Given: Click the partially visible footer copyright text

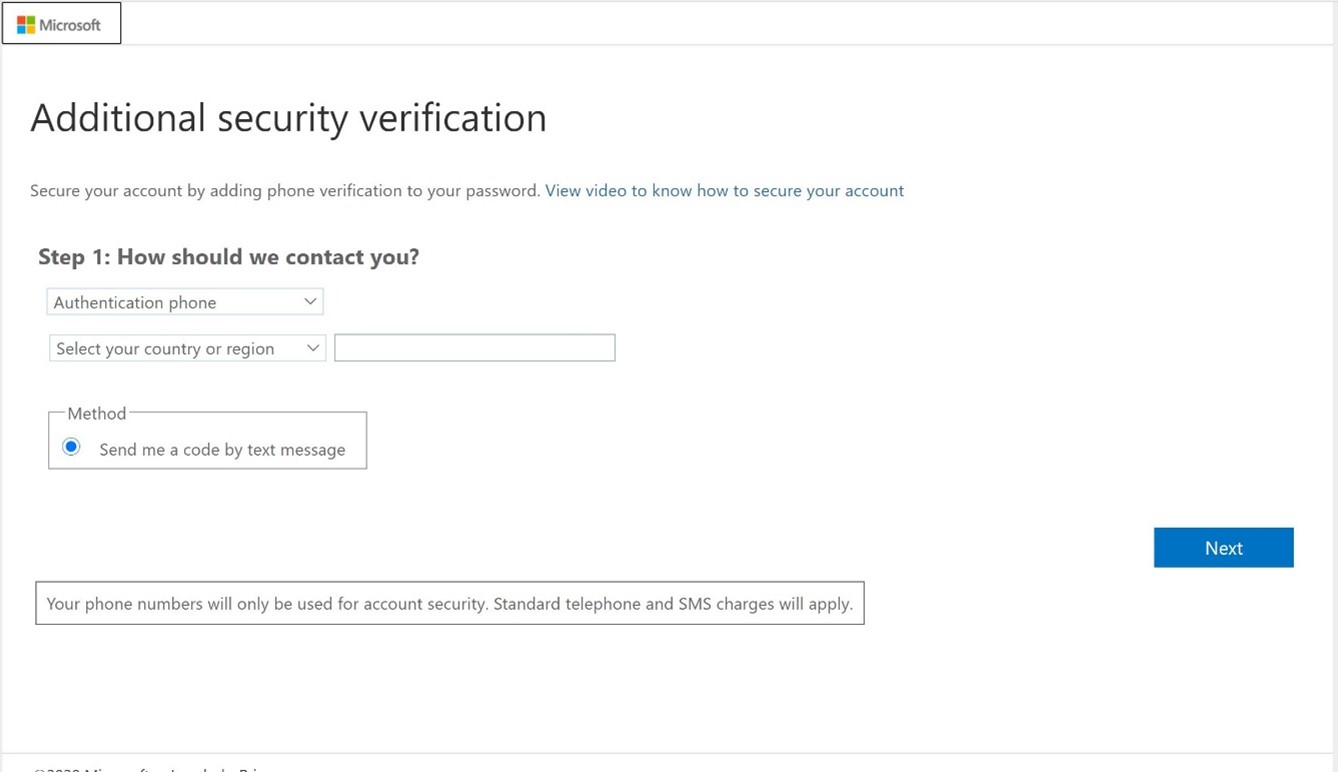Looking at the screenshot, I should pyautogui.click(x=150, y=768).
